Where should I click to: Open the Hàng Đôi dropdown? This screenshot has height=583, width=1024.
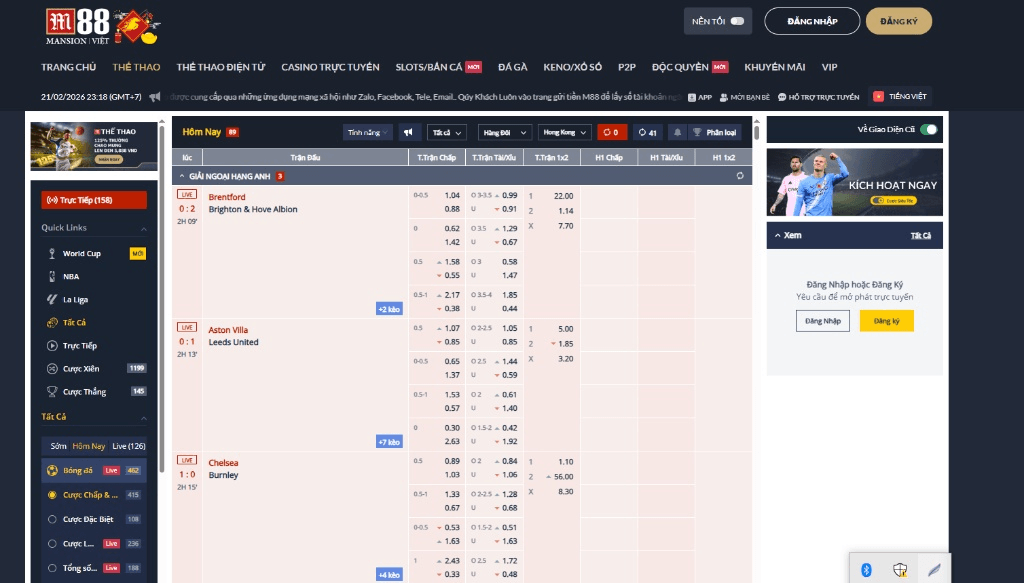tap(505, 133)
